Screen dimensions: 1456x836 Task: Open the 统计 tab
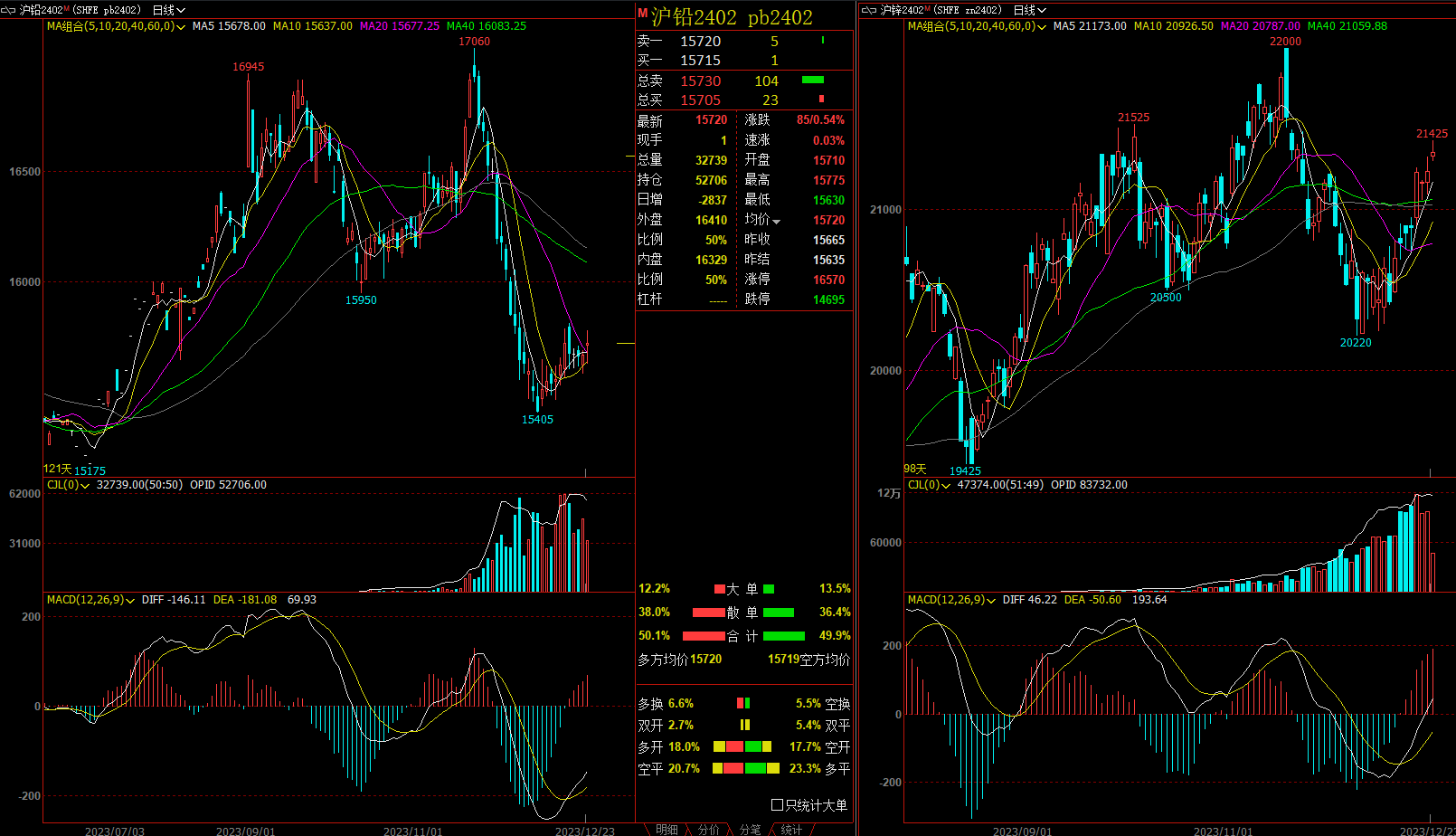point(791,829)
